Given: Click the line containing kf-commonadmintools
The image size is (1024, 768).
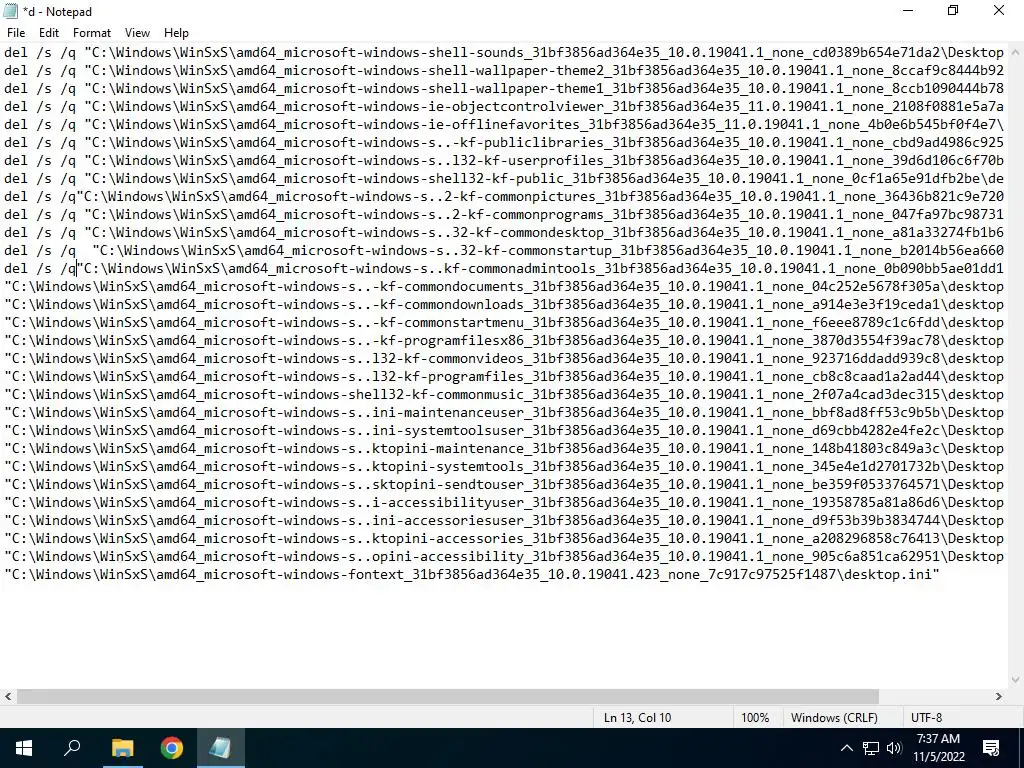Looking at the screenshot, I should pyautogui.click(x=504, y=268).
